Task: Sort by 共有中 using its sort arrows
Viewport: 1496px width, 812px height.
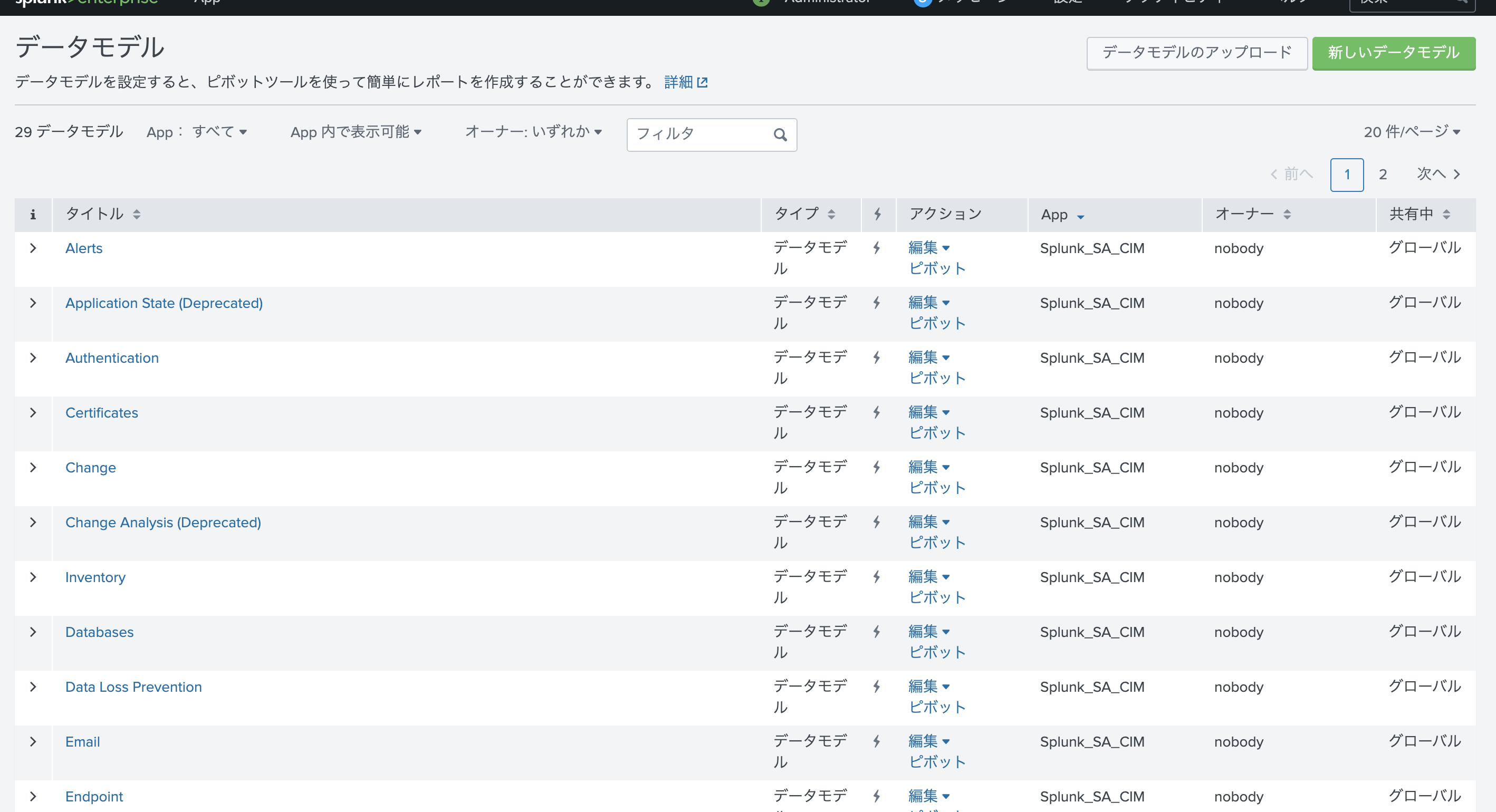Action: pos(1446,214)
